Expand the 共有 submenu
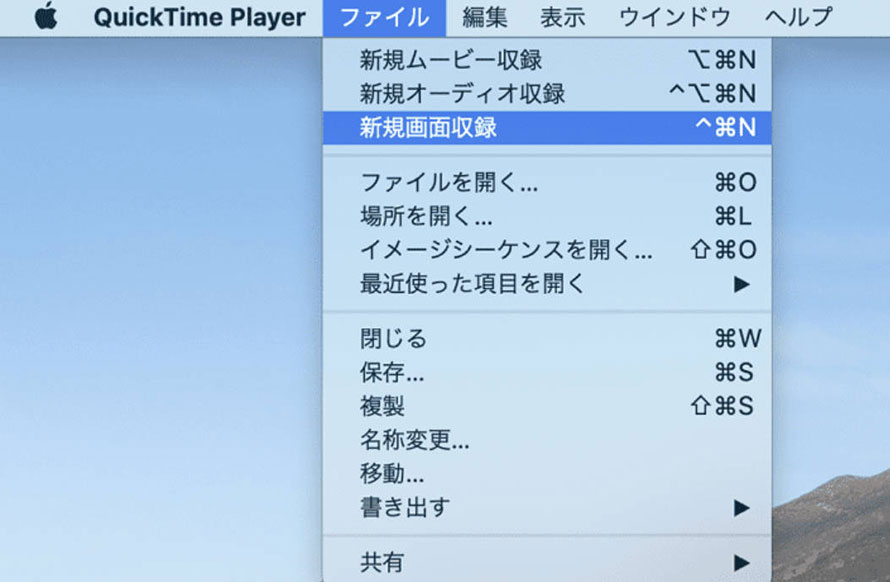 point(547,562)
